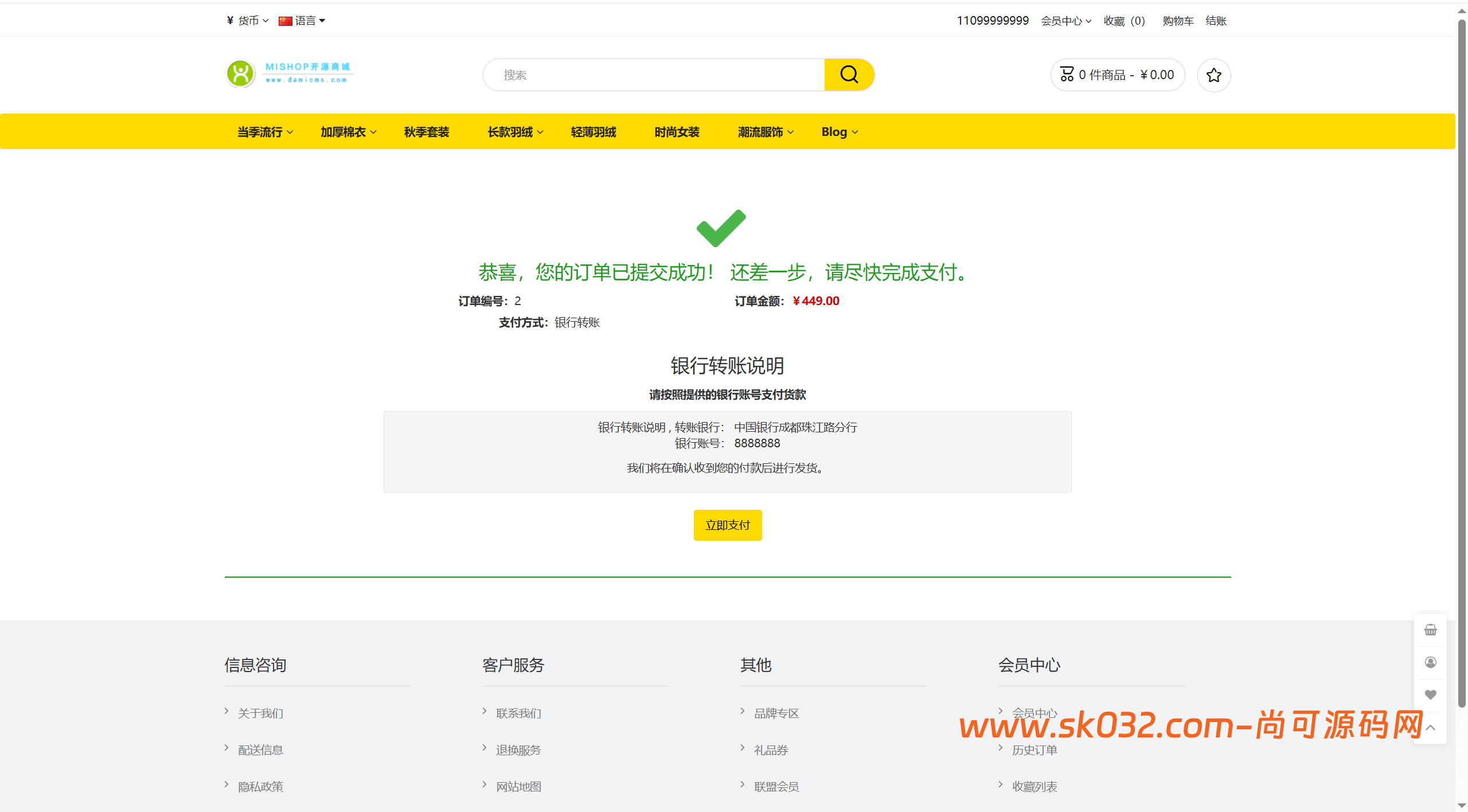Click the MISHOP logo
1468x812 pixels.
click(289, 72)
